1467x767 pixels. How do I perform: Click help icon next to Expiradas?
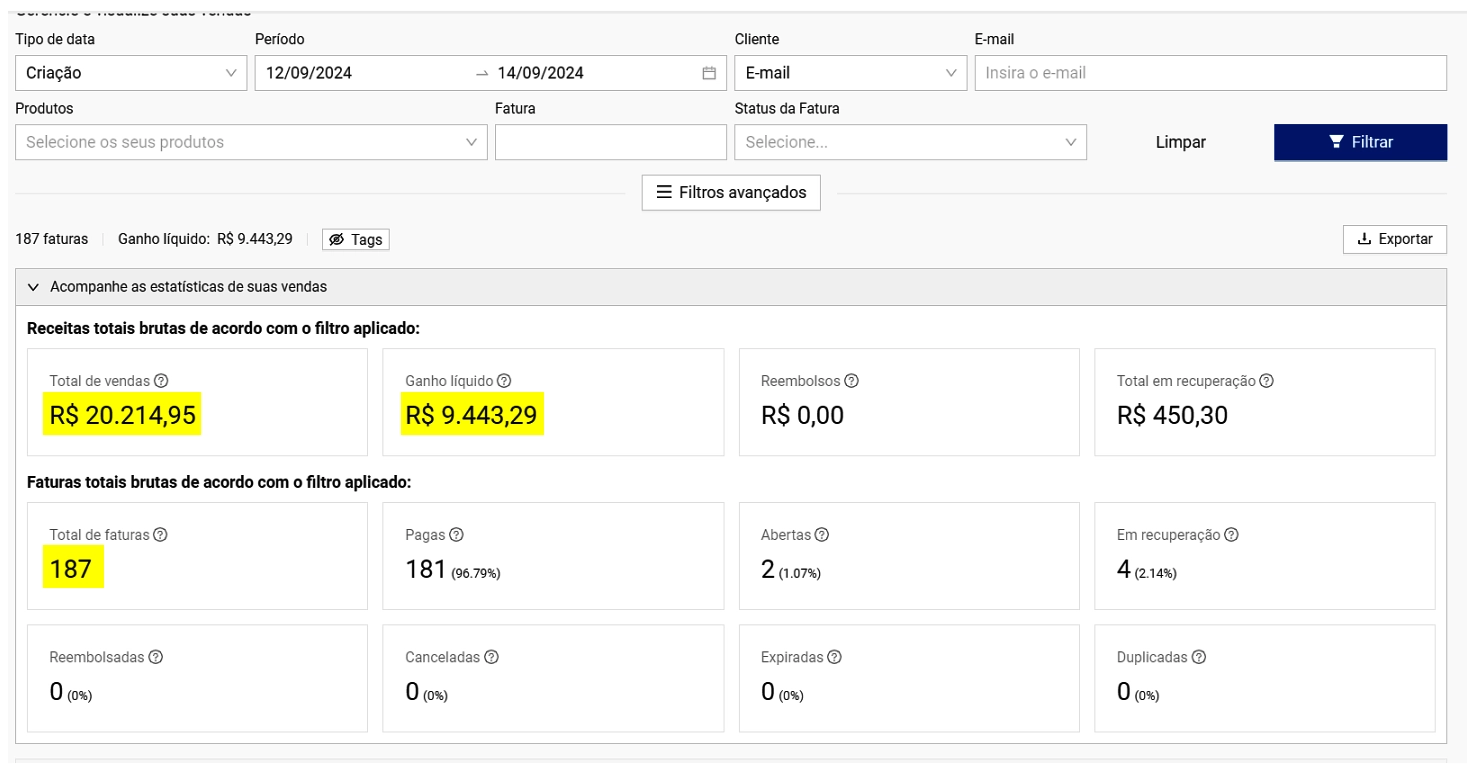coord(834,657)
